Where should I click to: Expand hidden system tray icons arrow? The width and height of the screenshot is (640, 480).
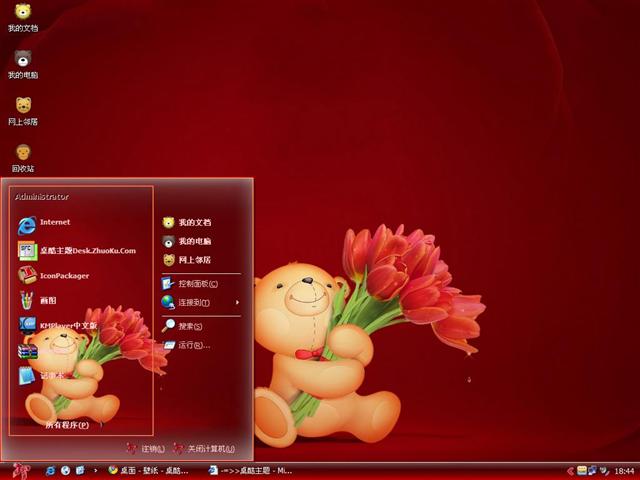(x=571, y=471)
